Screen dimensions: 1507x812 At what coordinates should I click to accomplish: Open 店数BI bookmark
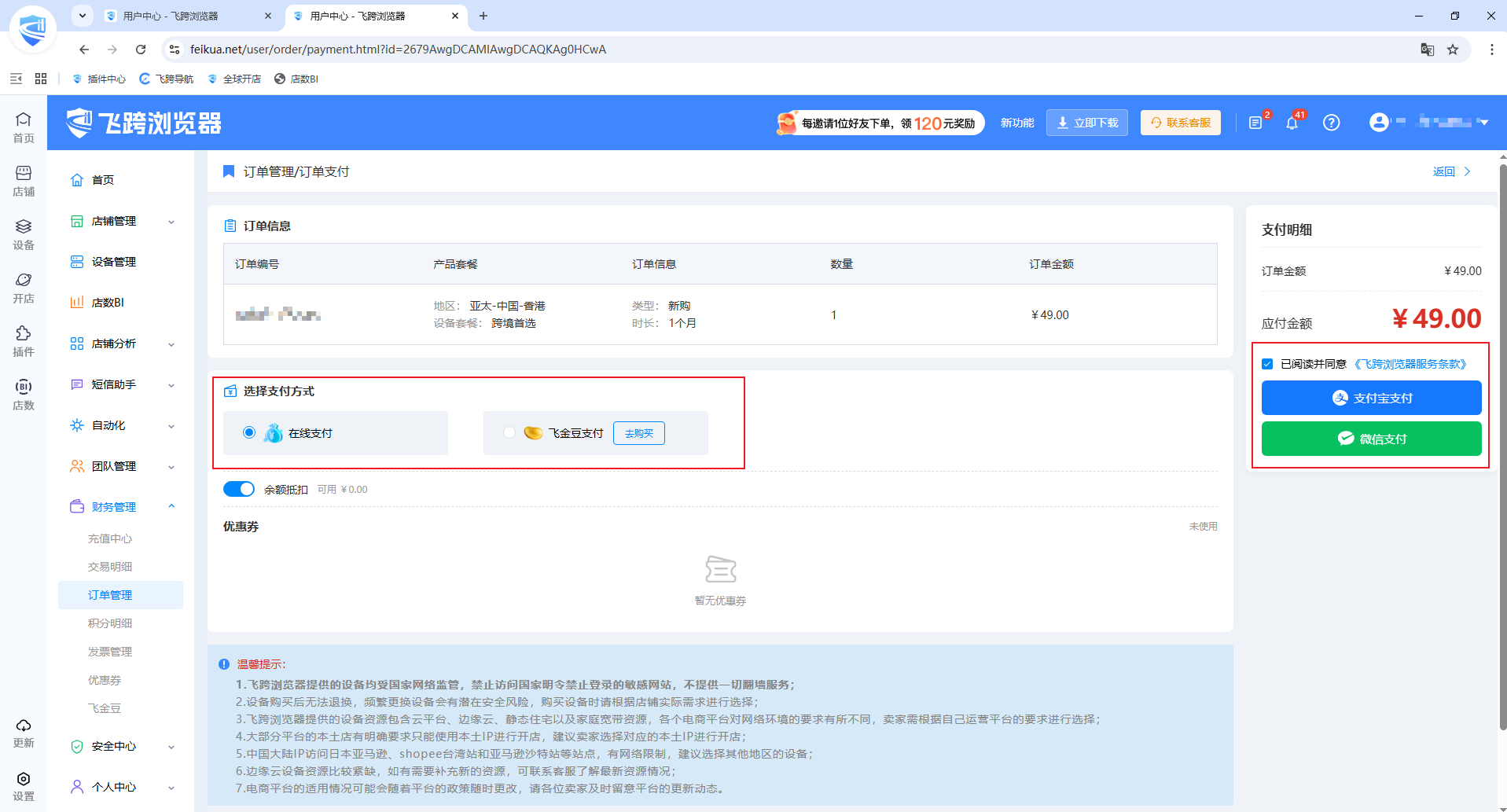click(296, 79)
